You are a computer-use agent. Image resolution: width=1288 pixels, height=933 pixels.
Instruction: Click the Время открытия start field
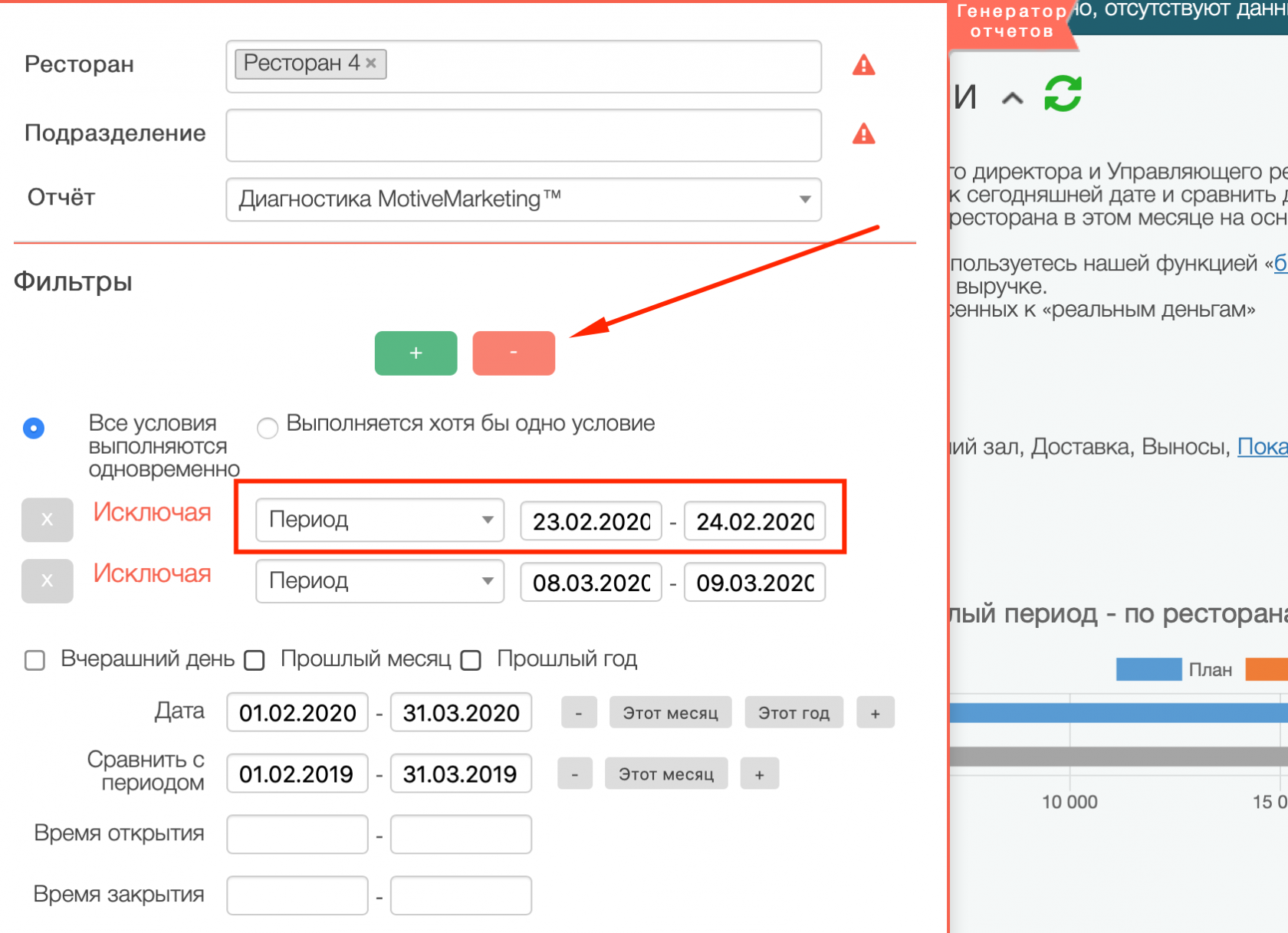click(297, 834)
